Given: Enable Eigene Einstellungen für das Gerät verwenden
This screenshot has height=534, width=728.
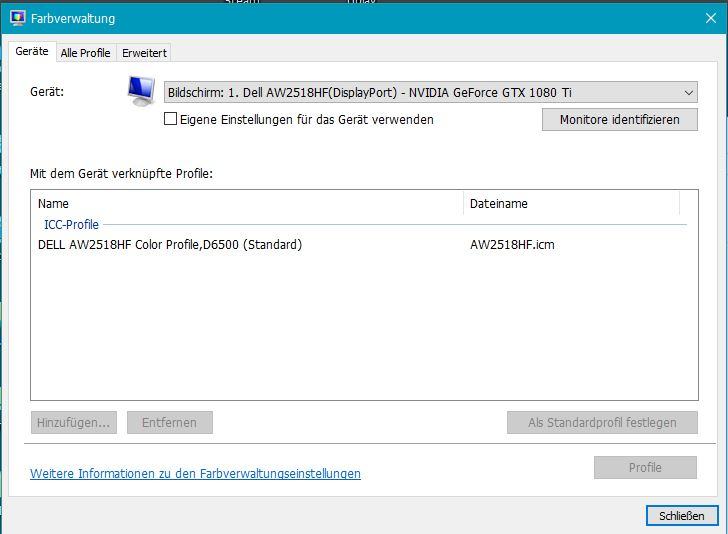Looking at the screenshot, I should point(170,119).
